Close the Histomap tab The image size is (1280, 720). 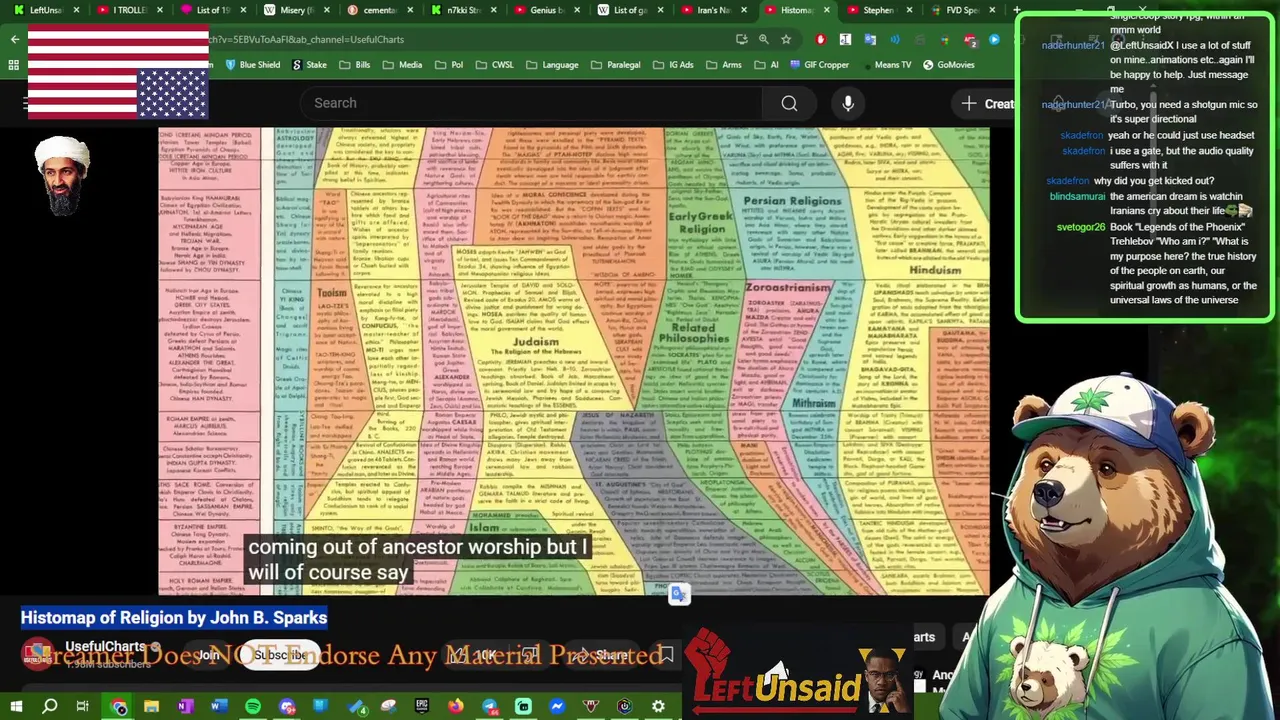(x=826, y=10)
